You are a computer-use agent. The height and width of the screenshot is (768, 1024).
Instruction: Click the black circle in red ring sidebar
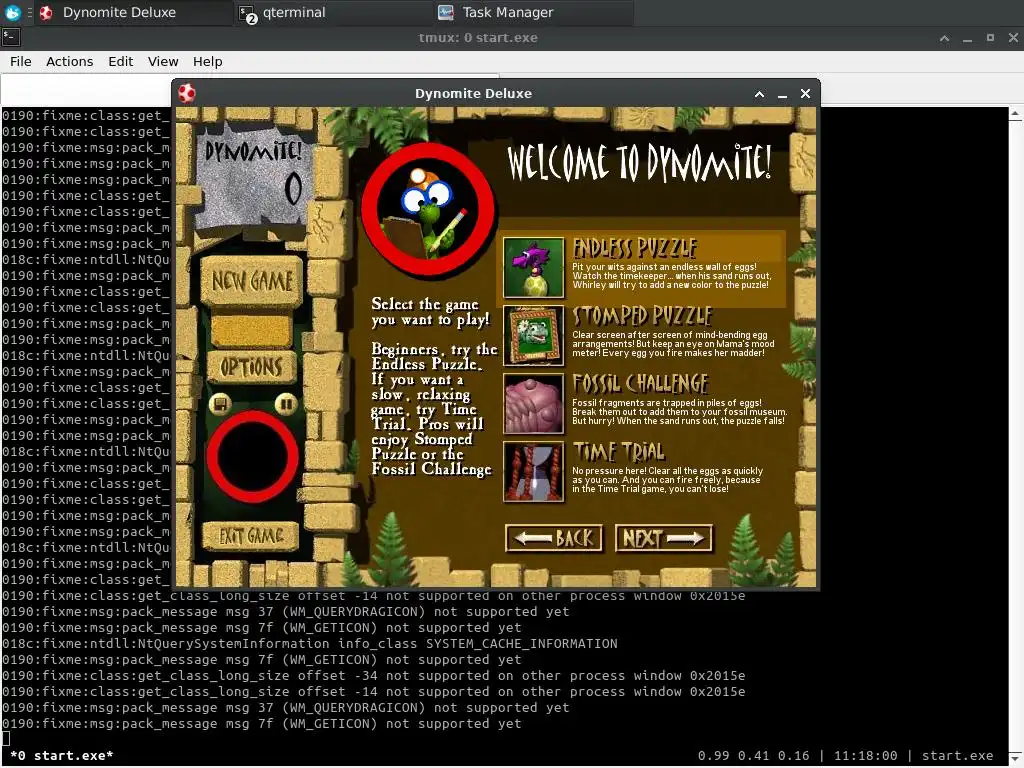click(x=252, y=456)
